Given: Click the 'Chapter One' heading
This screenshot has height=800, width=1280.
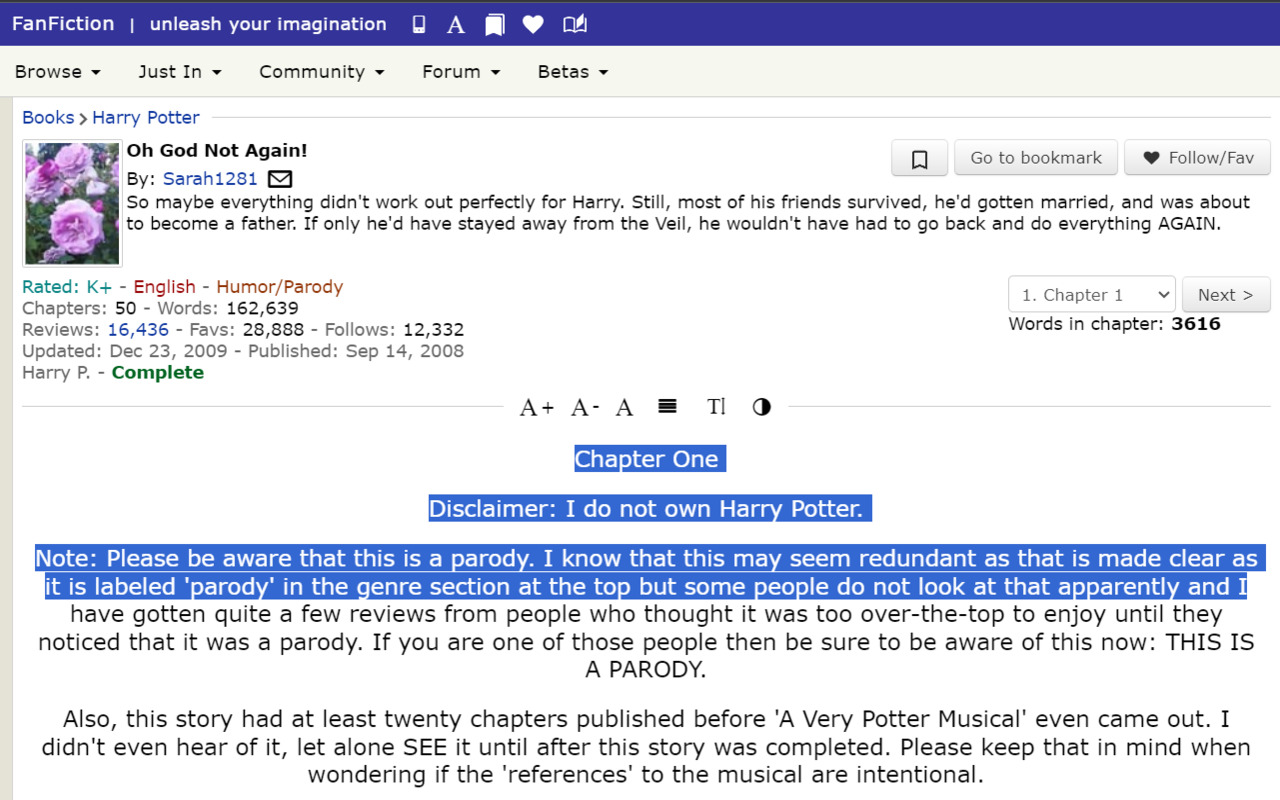Looking at the screenshot, I should pyautogui.click(x=647, y=459).
